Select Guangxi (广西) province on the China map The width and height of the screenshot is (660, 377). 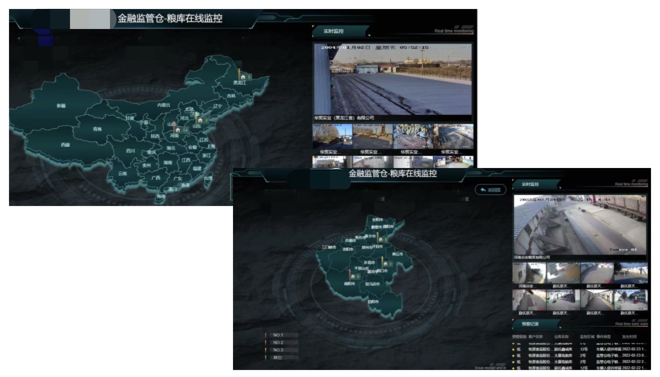tap(156, 178)
